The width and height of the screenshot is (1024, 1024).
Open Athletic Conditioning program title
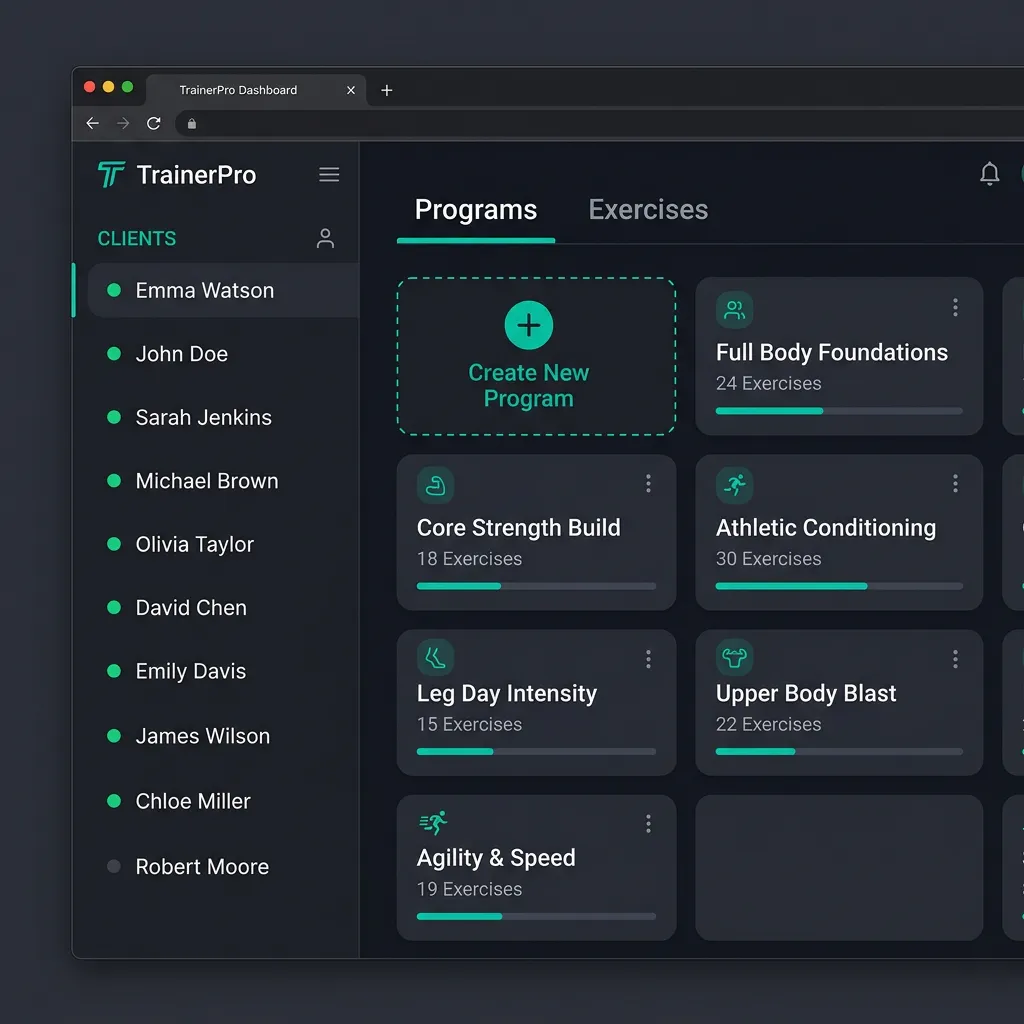click(x=825, y=528)
